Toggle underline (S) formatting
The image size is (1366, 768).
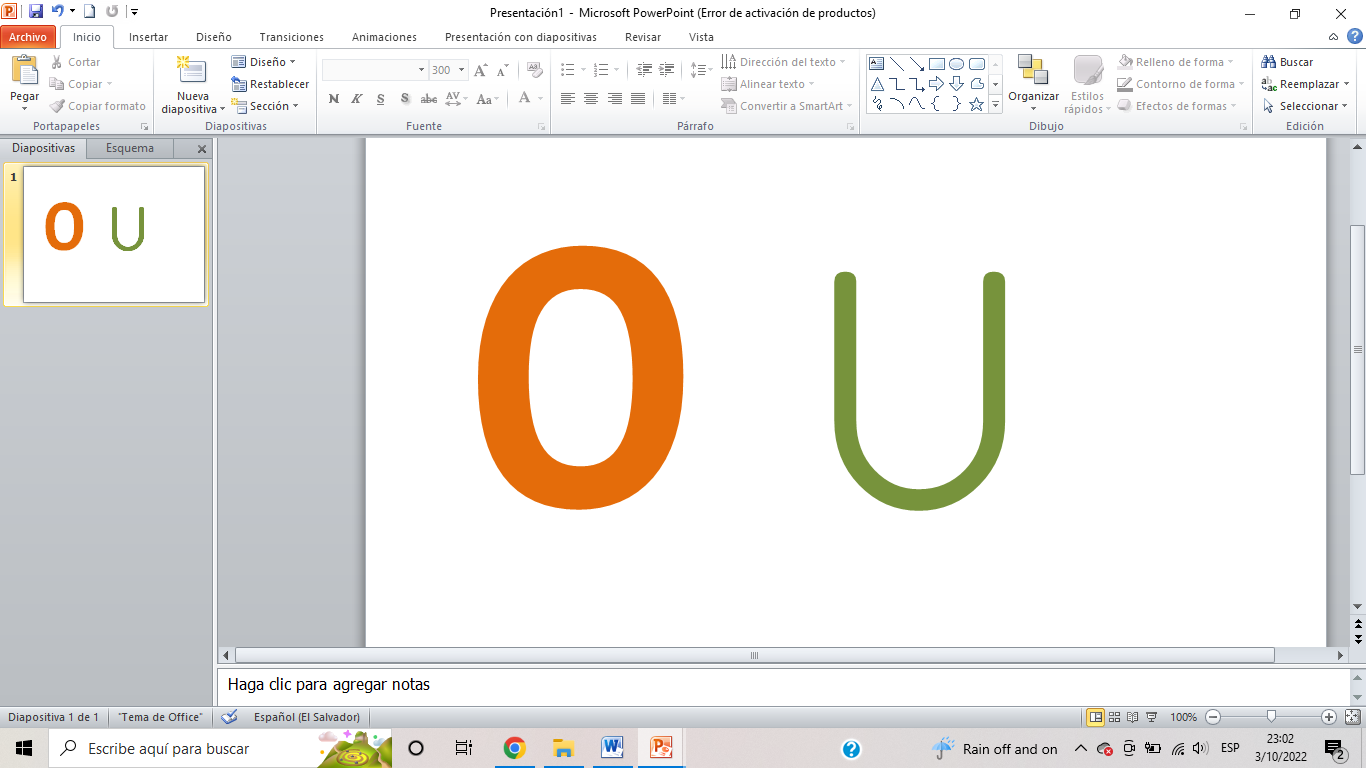(x=380, y=99)
